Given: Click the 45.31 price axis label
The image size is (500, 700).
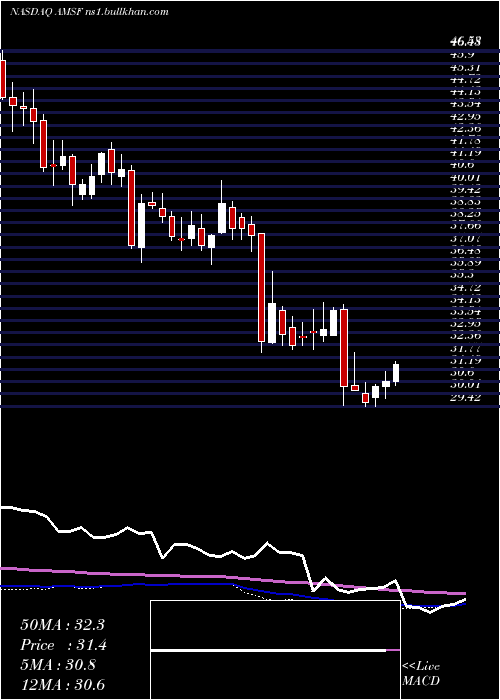Looking at the screenshot, I should (465, 68).
